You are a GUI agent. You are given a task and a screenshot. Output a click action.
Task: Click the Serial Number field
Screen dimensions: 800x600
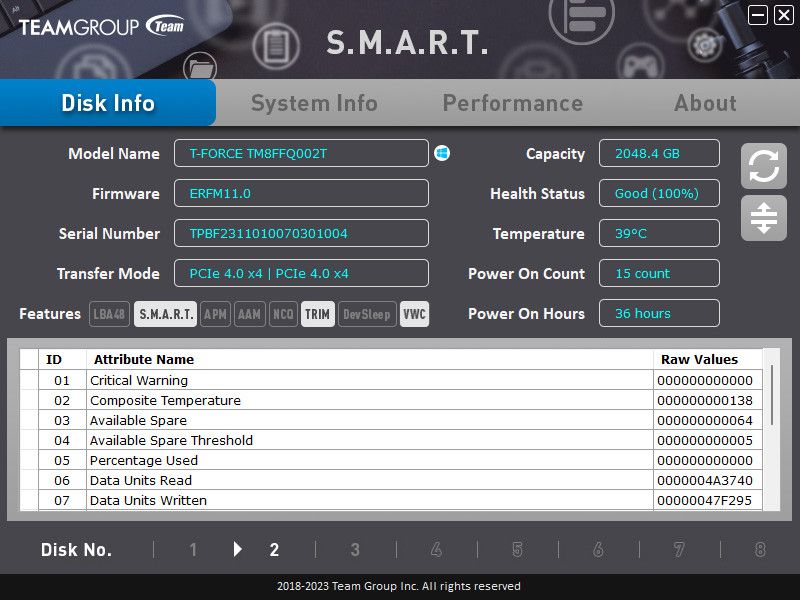tap(301, 234)
